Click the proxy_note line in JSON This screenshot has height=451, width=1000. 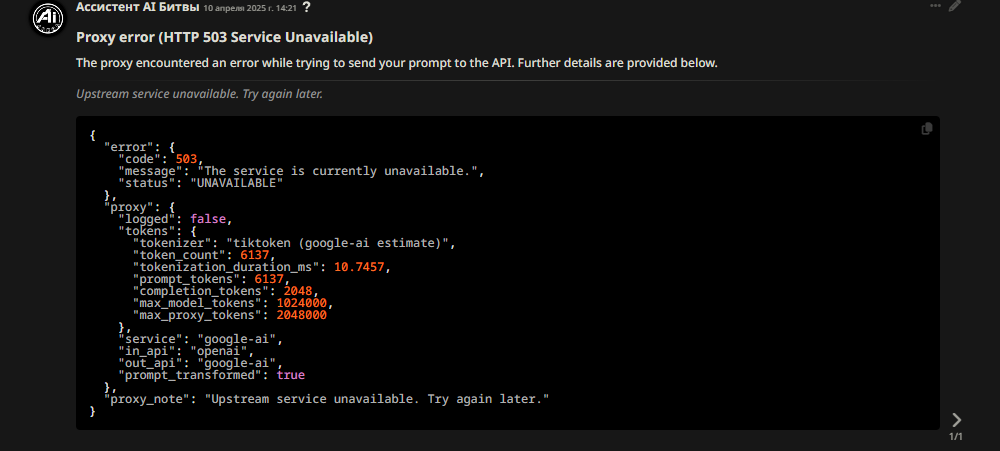pyautogui.click(x=327, y=399)
